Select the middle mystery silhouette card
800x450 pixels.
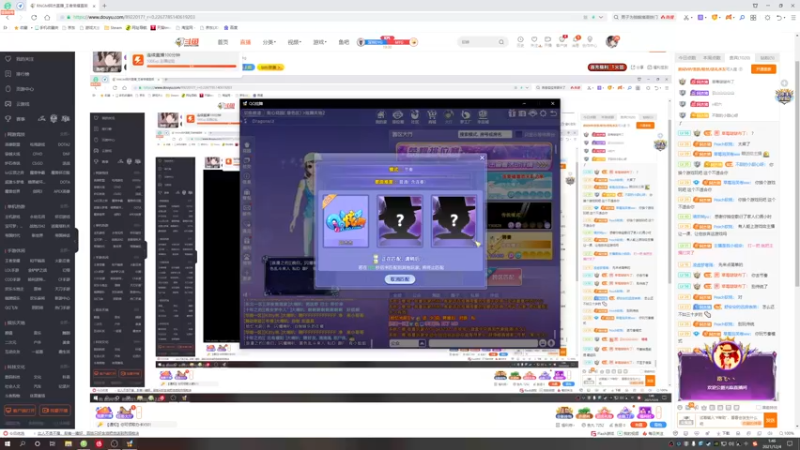point(399,220)
